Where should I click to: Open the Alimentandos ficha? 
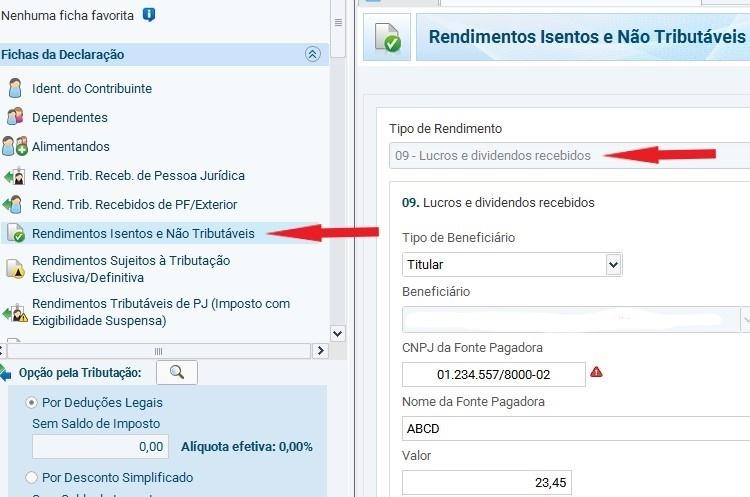tap(71, 146)
